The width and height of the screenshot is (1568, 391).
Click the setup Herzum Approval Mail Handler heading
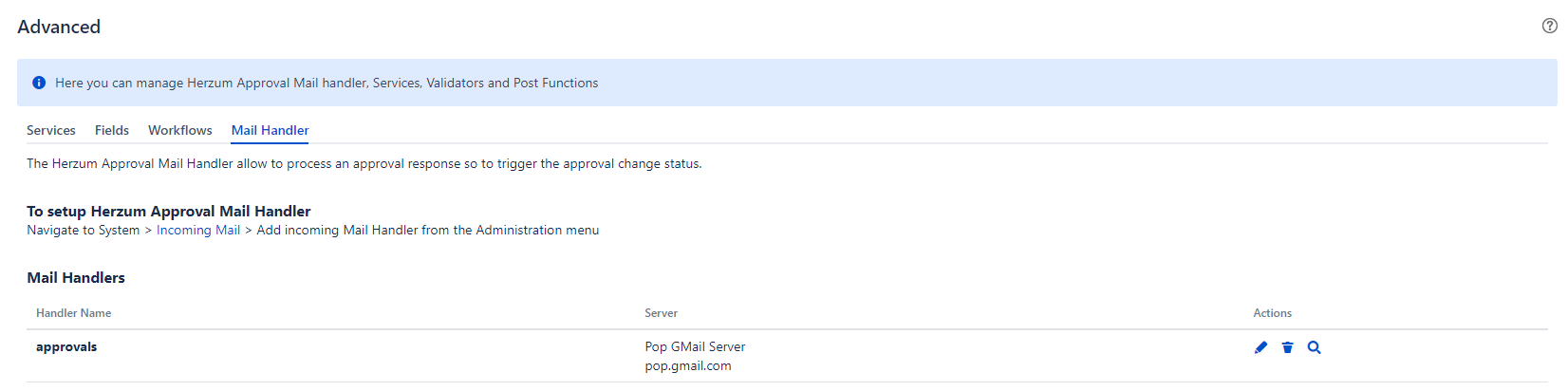[x=169, y=212]
